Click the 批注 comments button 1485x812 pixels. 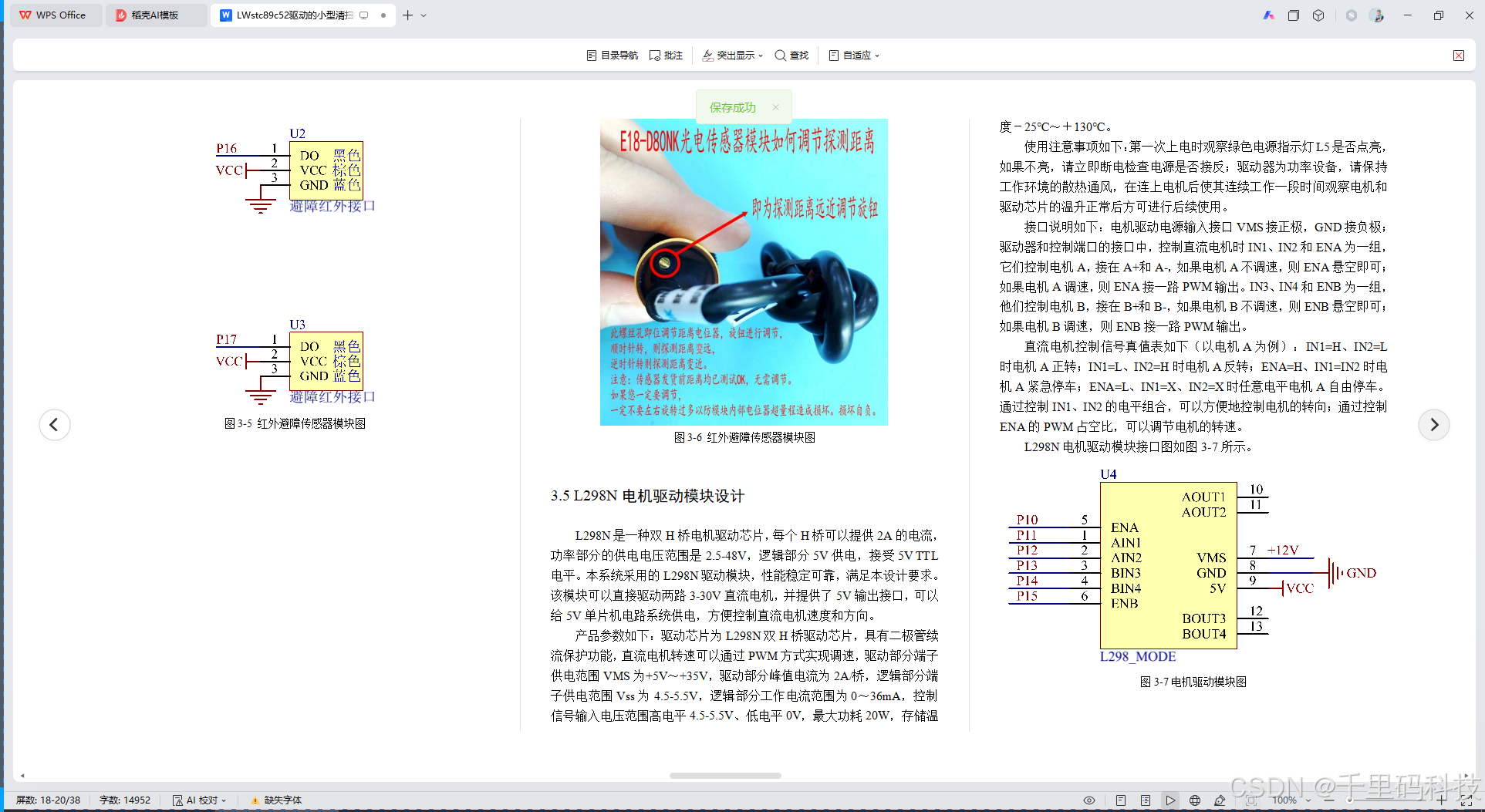(667, 56)
